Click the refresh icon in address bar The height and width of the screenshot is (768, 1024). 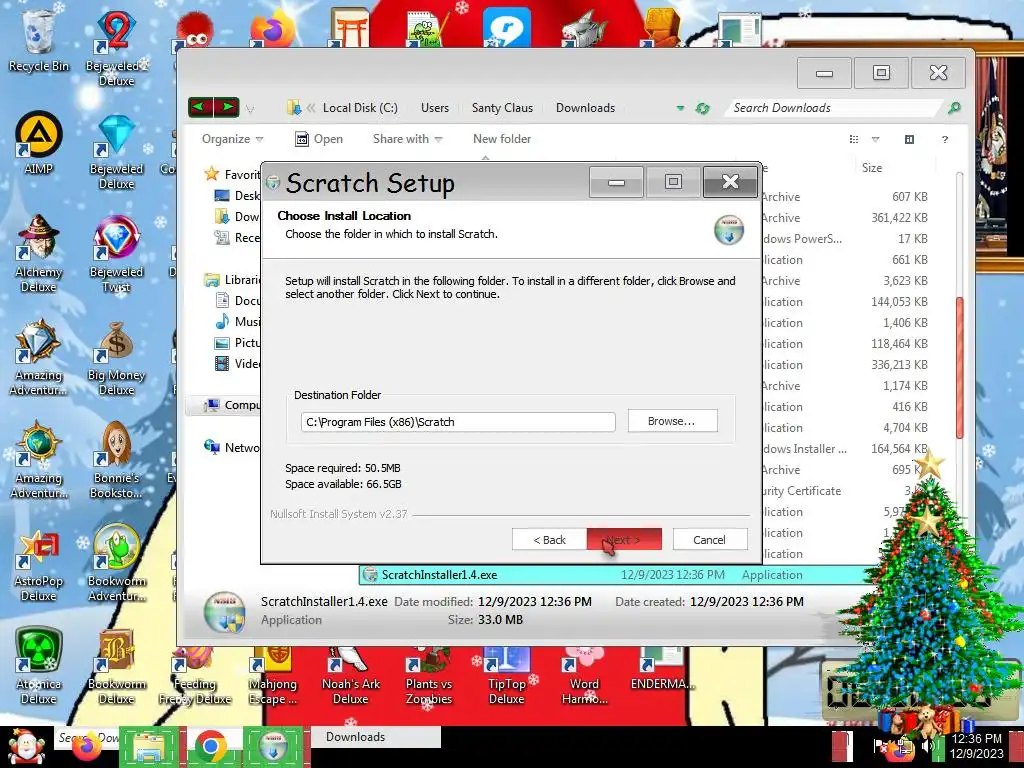[703, 108]
